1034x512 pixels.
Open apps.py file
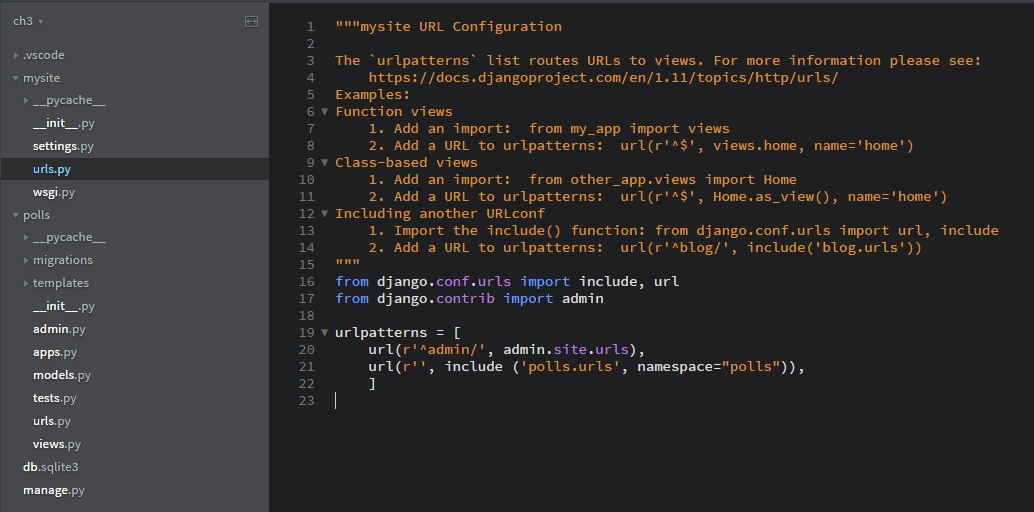[55, 352]
